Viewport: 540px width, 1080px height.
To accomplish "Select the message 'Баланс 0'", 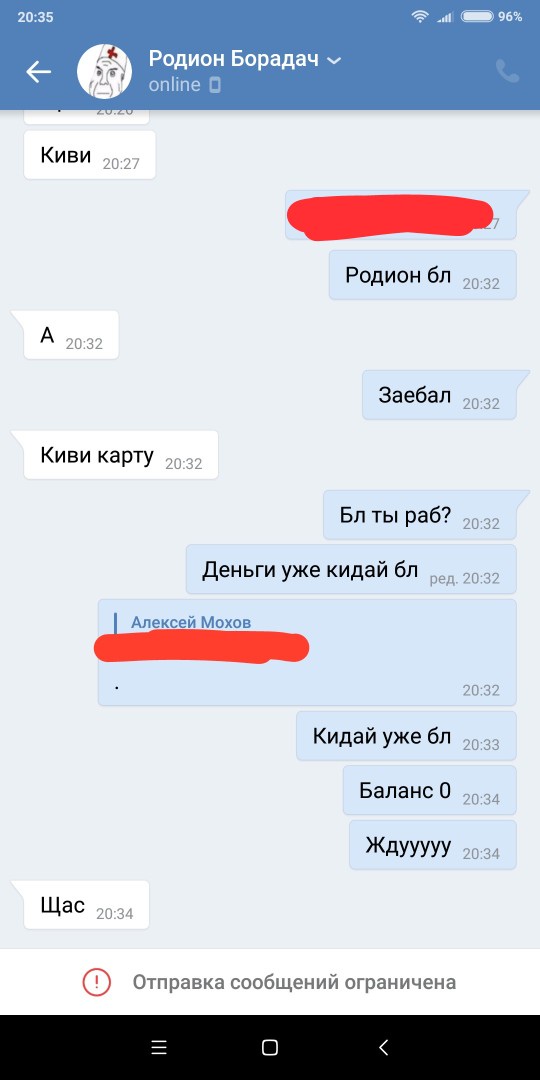I will (x=430, y=790).
